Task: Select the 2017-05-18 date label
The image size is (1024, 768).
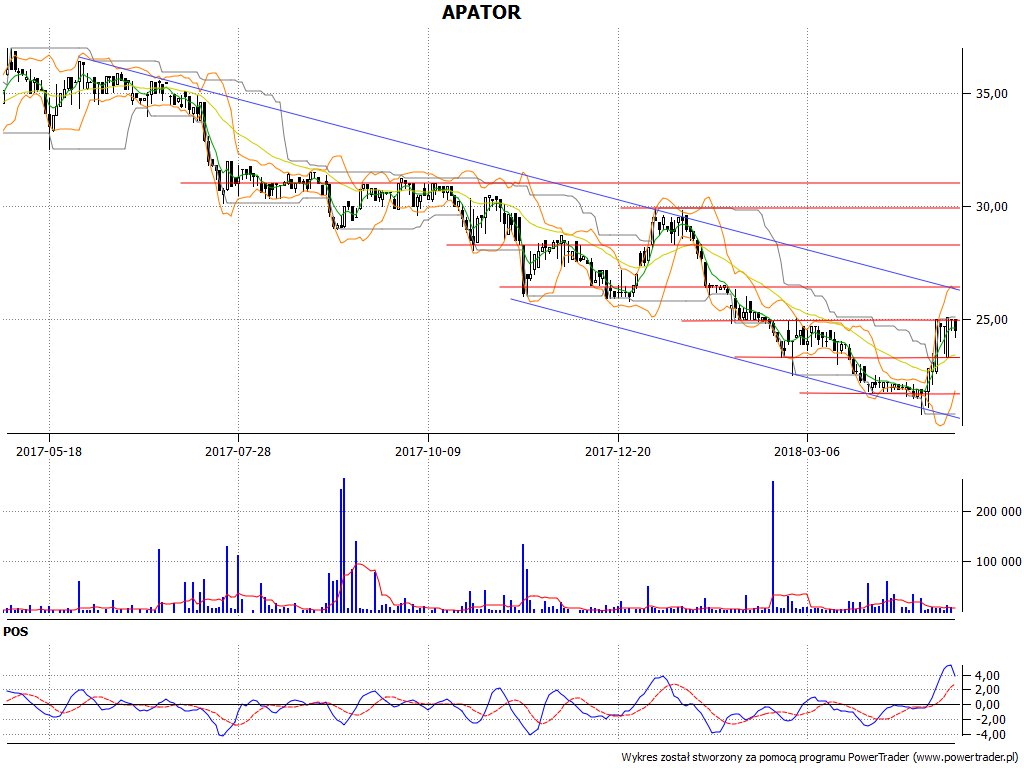Action: [49, 451]
